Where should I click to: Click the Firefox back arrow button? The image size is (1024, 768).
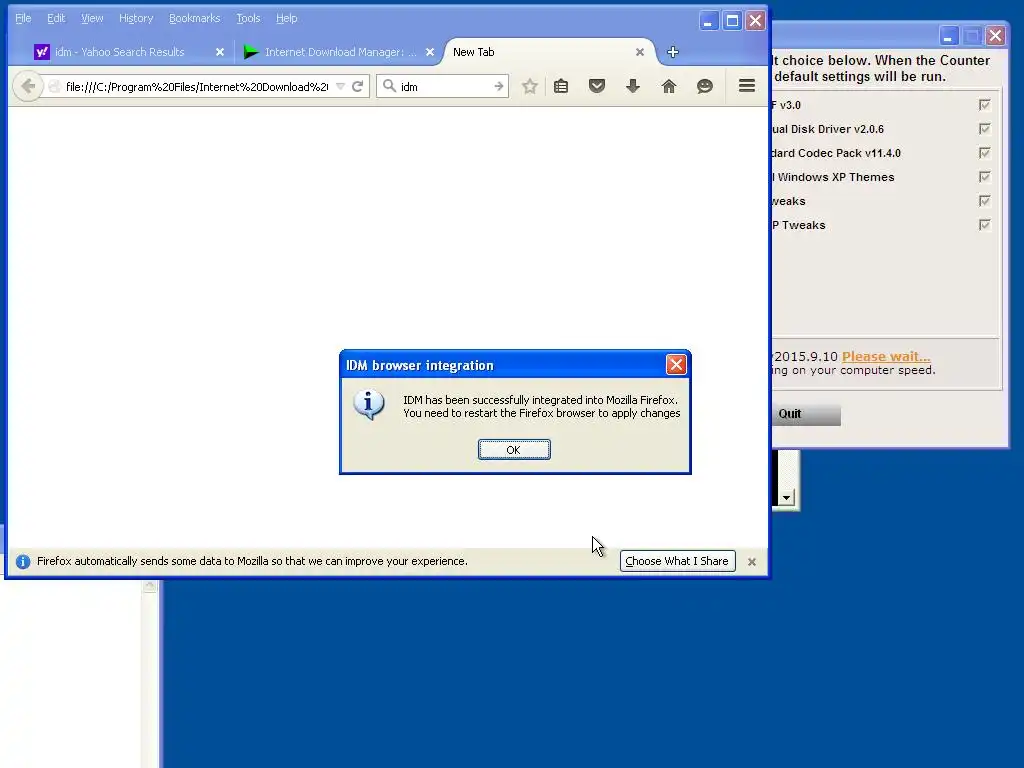click(28, 86)
